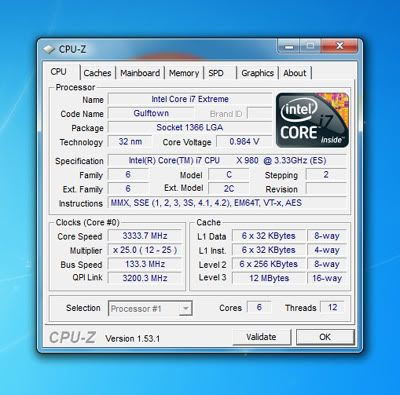The height and width of the screenshot is (395, 400).
Task: Click the Intel Core i7 logo badge
Action: click(312, 120)
